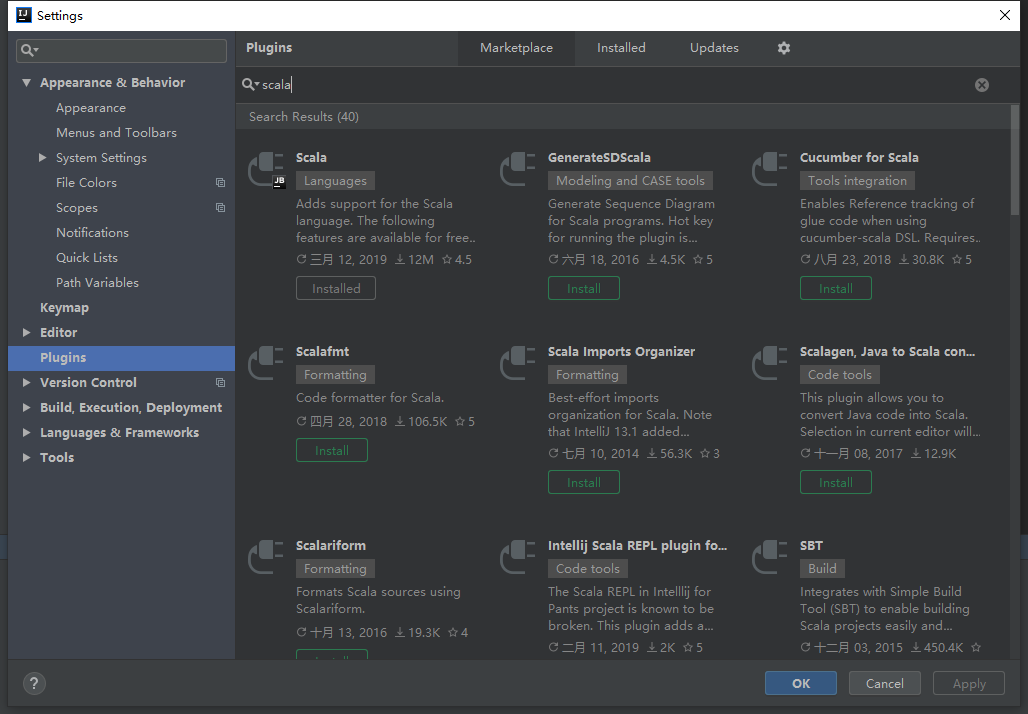Open Menus and Toolbars settings
The image size is (1028, 714).
116,132
